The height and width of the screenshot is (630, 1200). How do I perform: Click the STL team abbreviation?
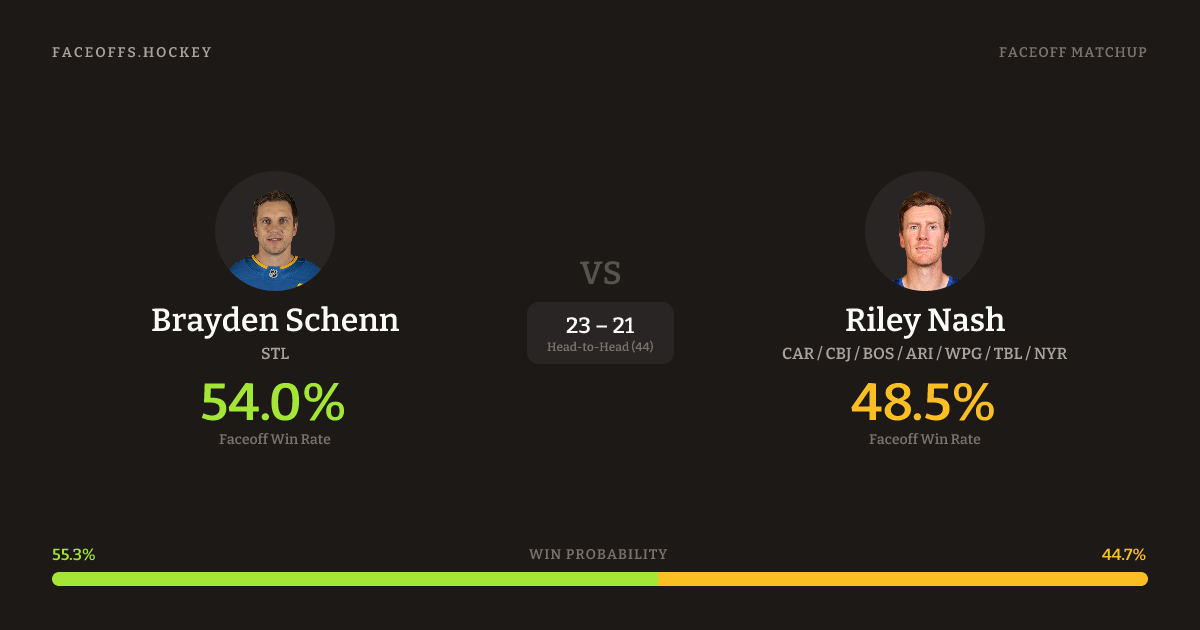pyautogui.click(x=275, y=354)
